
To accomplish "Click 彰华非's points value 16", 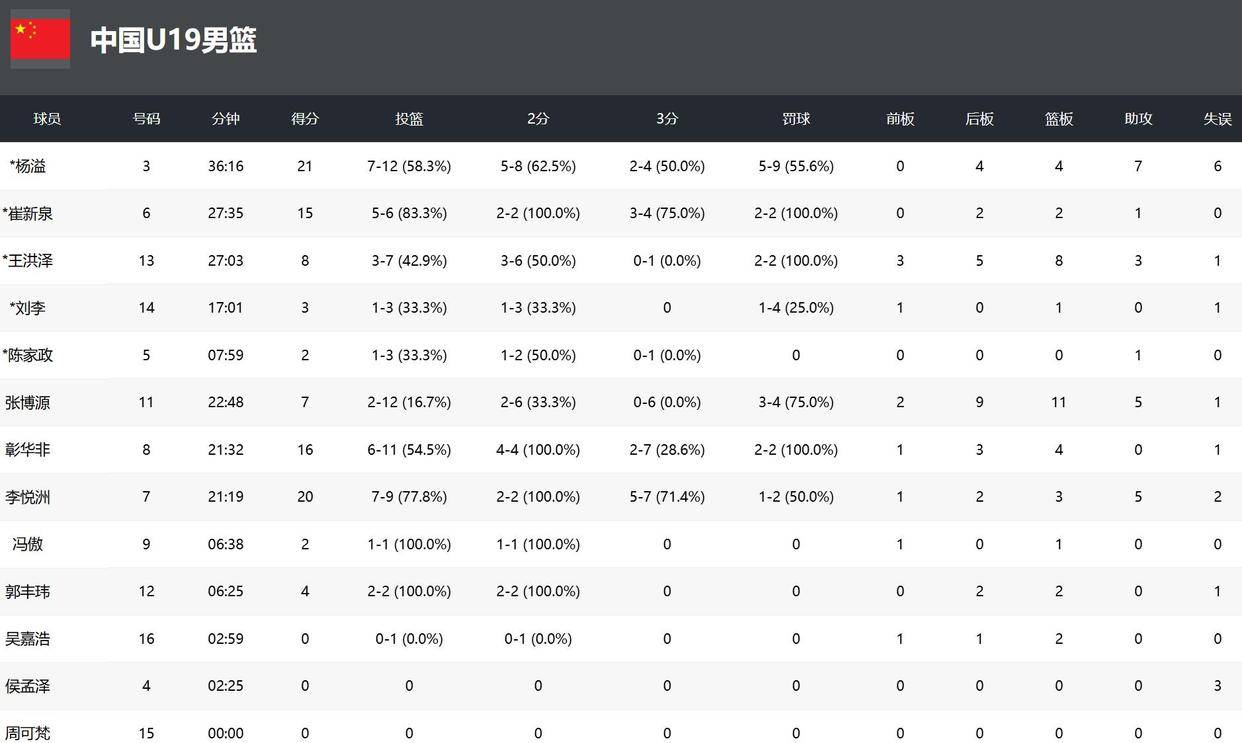I will [305, 450].
